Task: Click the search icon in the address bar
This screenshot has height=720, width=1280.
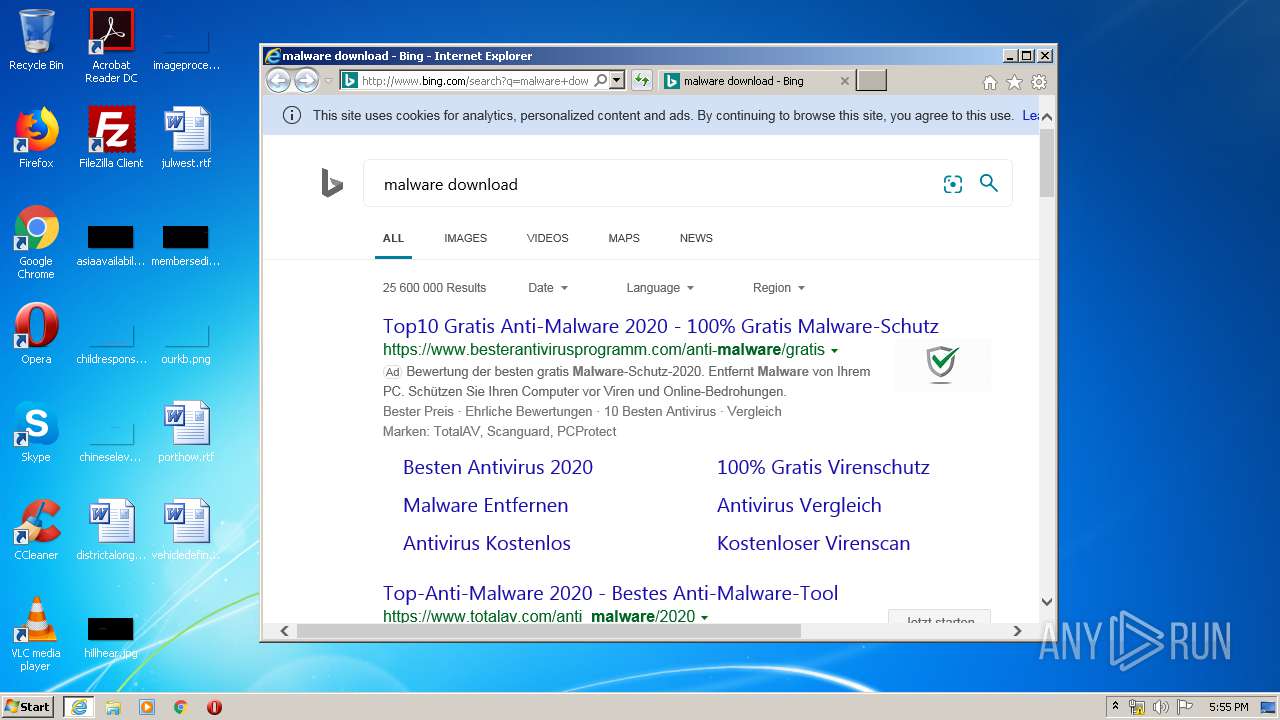Action: pyautogui.click(x=601, y=81)
